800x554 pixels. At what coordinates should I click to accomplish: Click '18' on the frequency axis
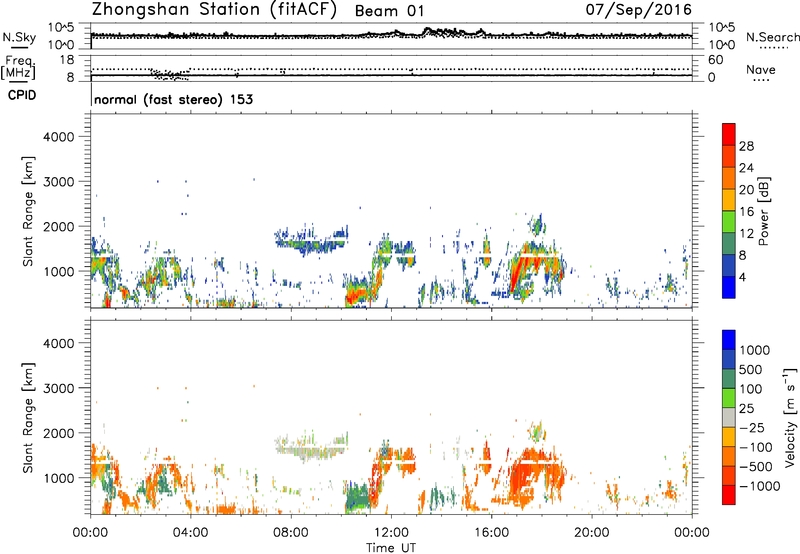coord(66,60)
